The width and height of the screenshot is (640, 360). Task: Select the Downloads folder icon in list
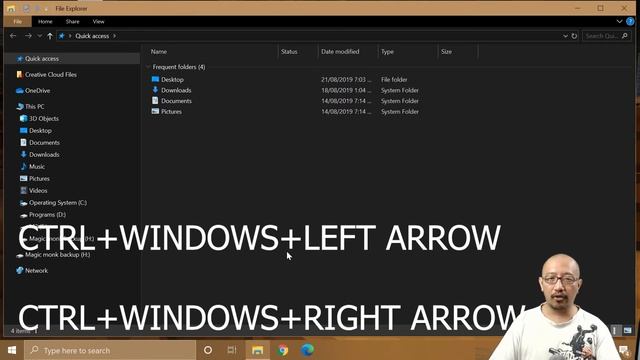[155, 90]
